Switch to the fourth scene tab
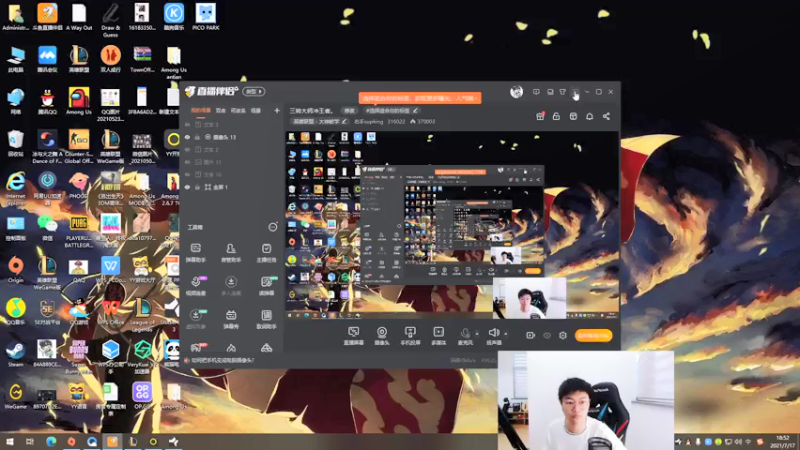 coord(256,110)
